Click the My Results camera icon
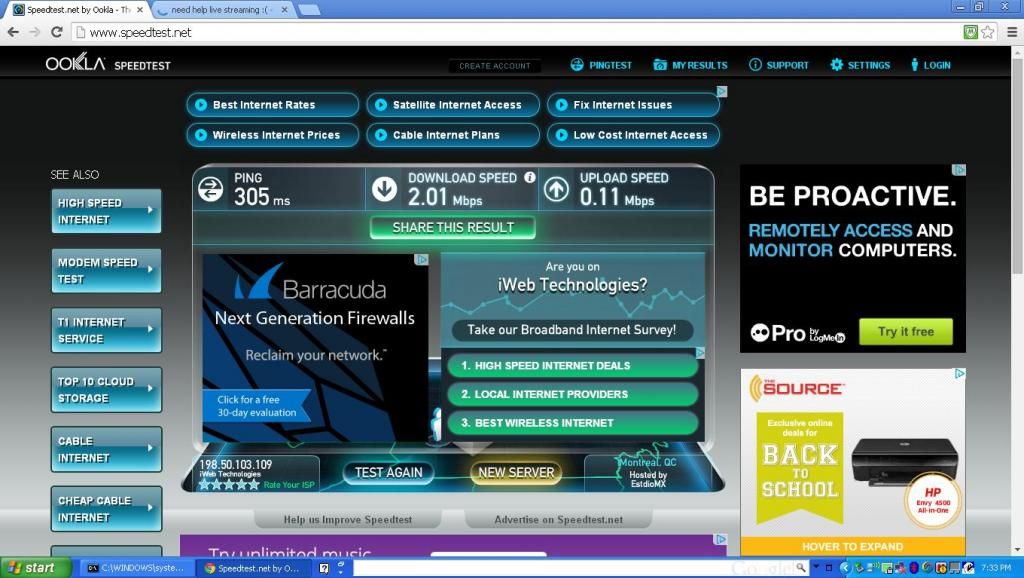 [660, 65]
